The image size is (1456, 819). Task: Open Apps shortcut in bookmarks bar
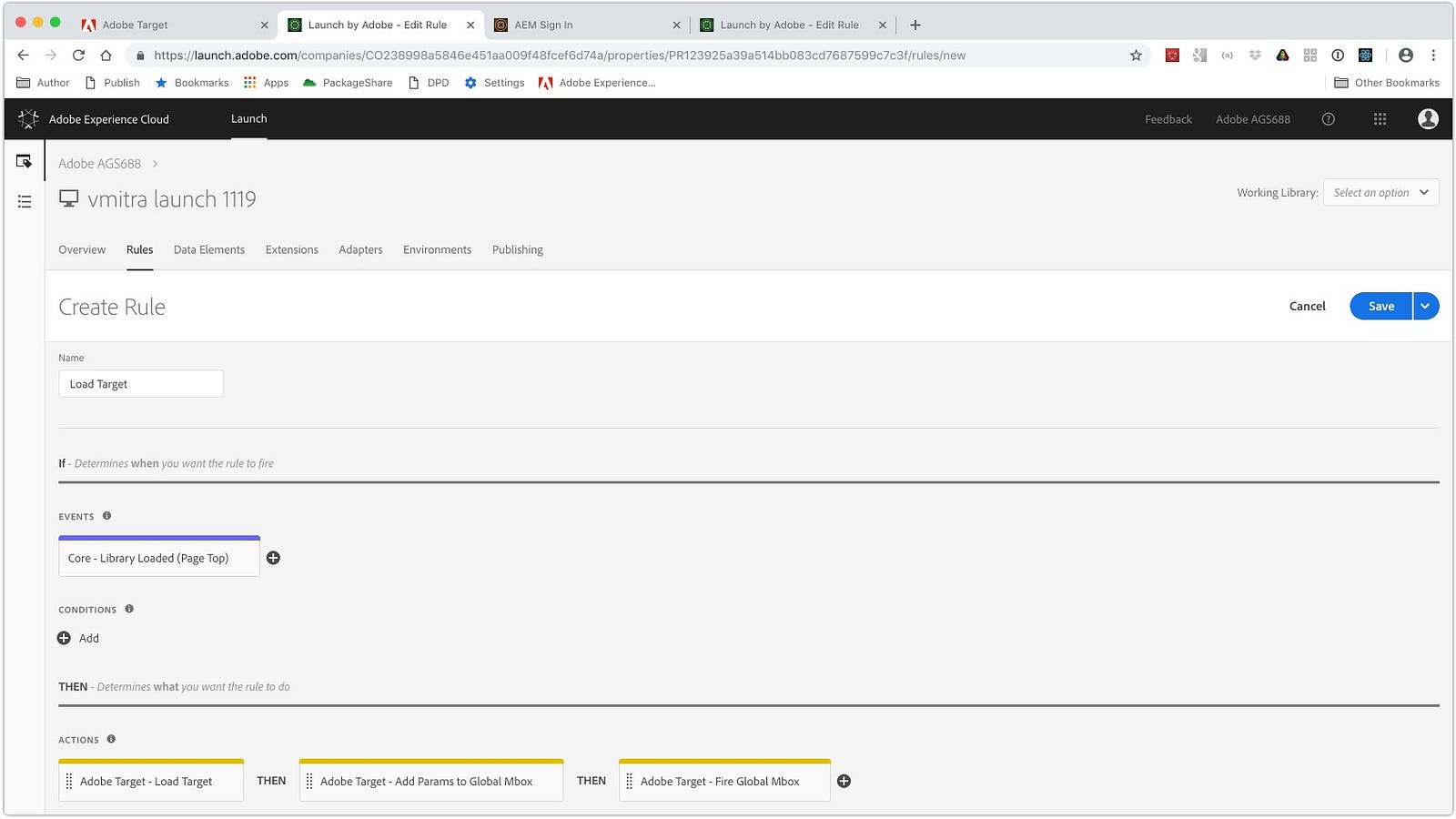point(266,83)
